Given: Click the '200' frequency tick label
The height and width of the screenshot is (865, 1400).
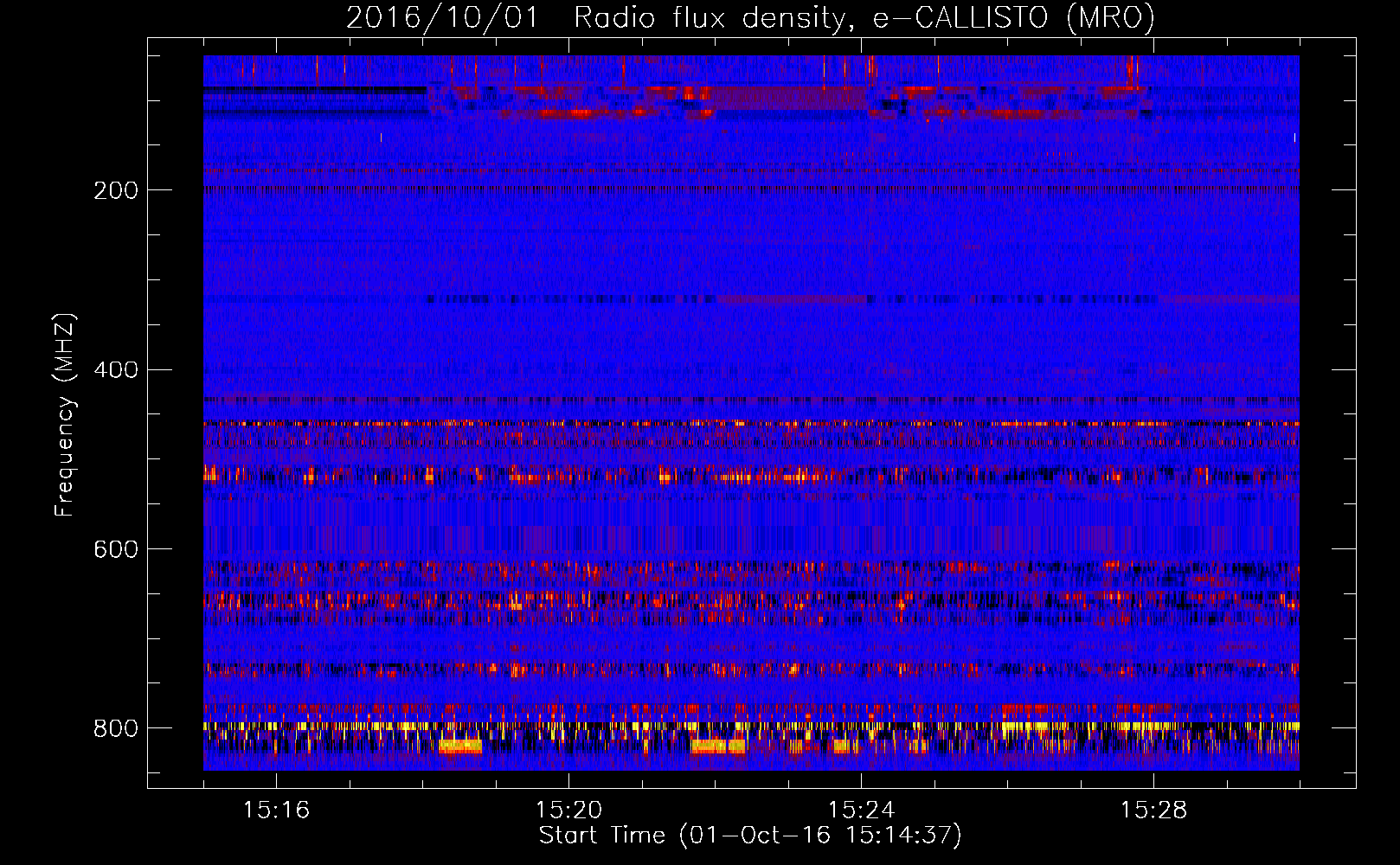Looking at the screenshot, I should 115,190.
